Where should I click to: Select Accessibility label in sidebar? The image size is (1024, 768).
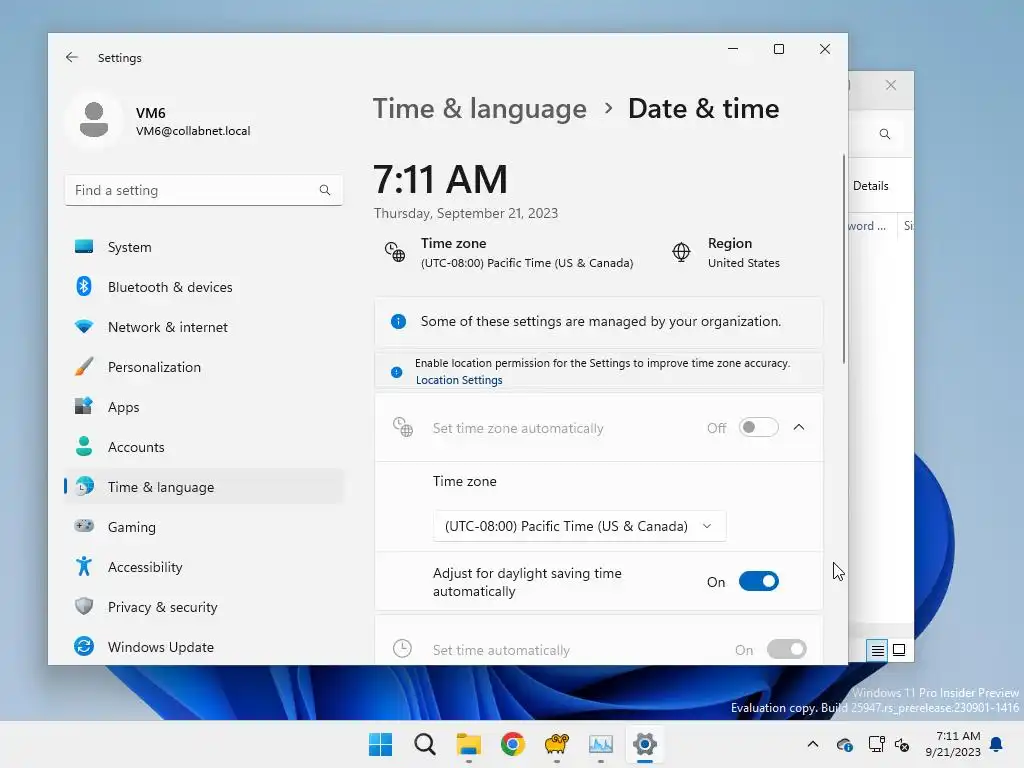tap(145, 567)
